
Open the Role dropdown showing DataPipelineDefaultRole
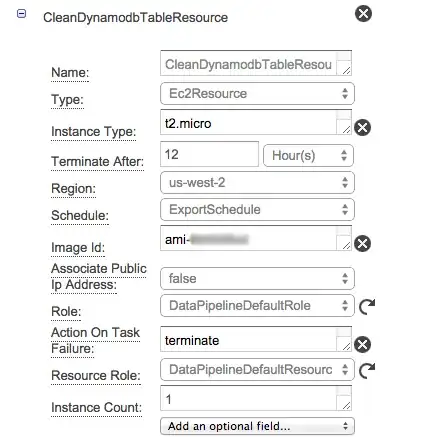pyautogui.click(x=257, y=306)
